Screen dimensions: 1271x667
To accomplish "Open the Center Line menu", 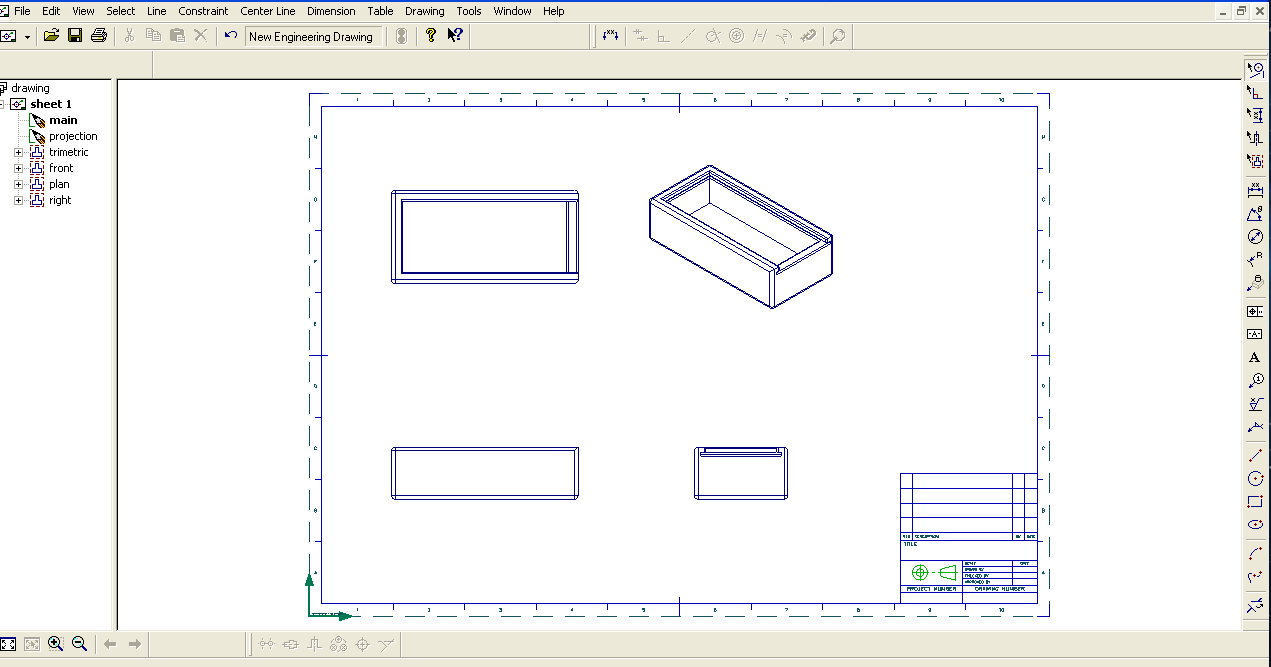I will pos(268,11).
